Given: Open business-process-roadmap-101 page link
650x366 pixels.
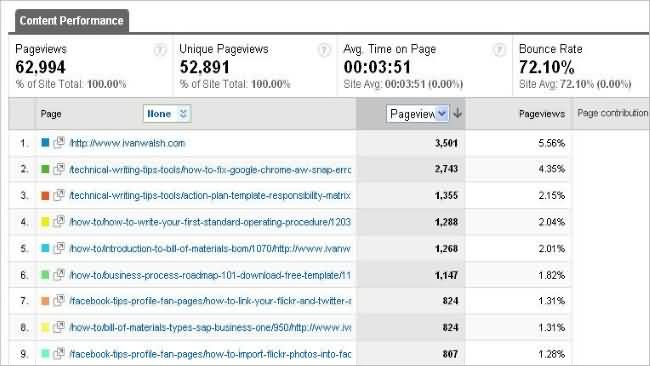Looking at the screenshot, I should [210, 275].
